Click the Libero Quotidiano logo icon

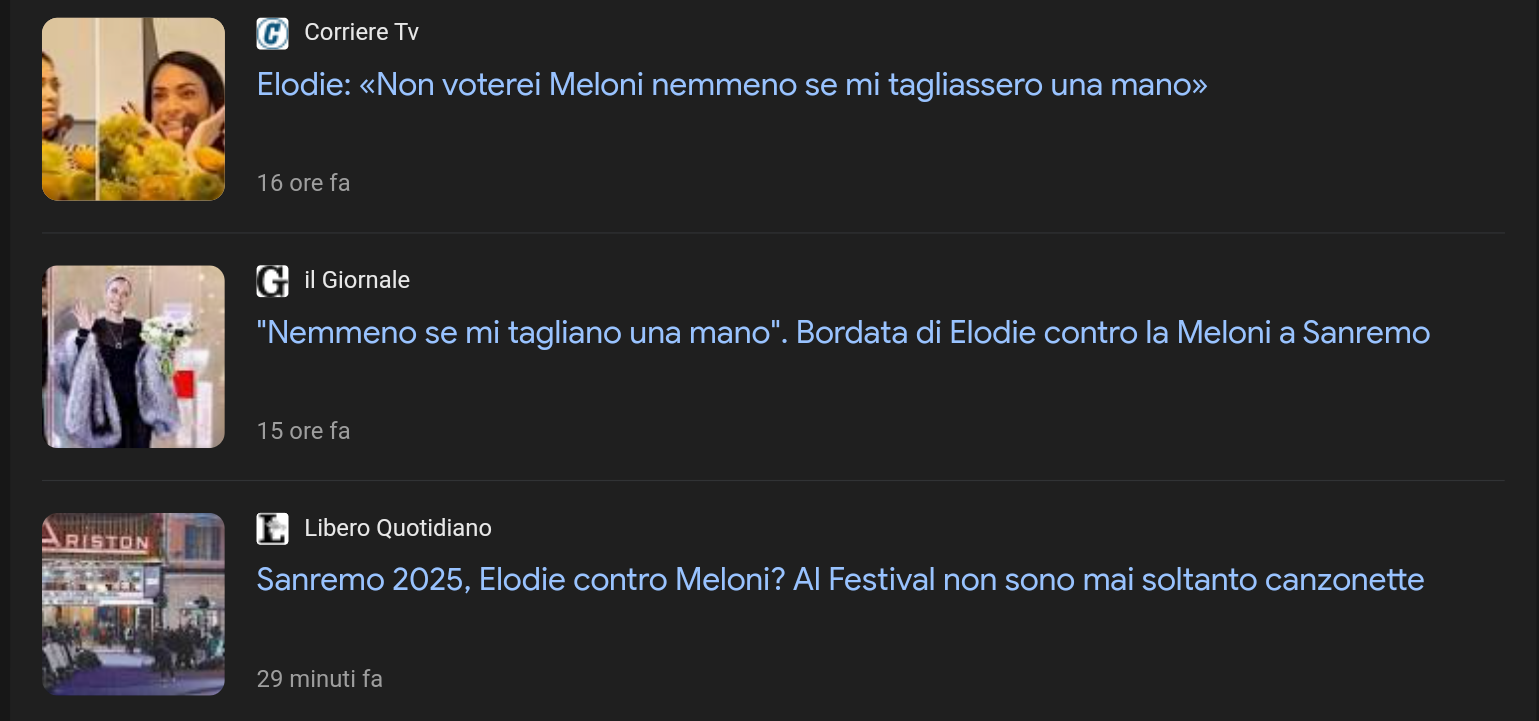[x=272, y=528]
